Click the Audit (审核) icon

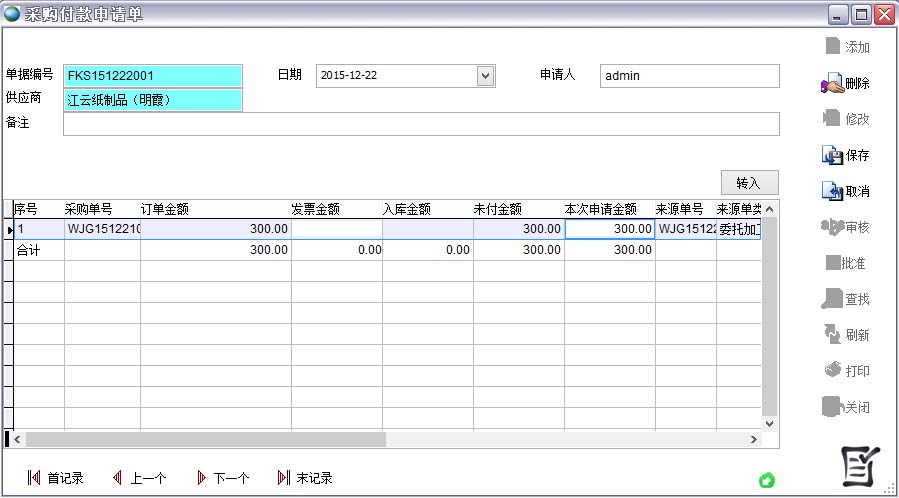pos(831,227)
